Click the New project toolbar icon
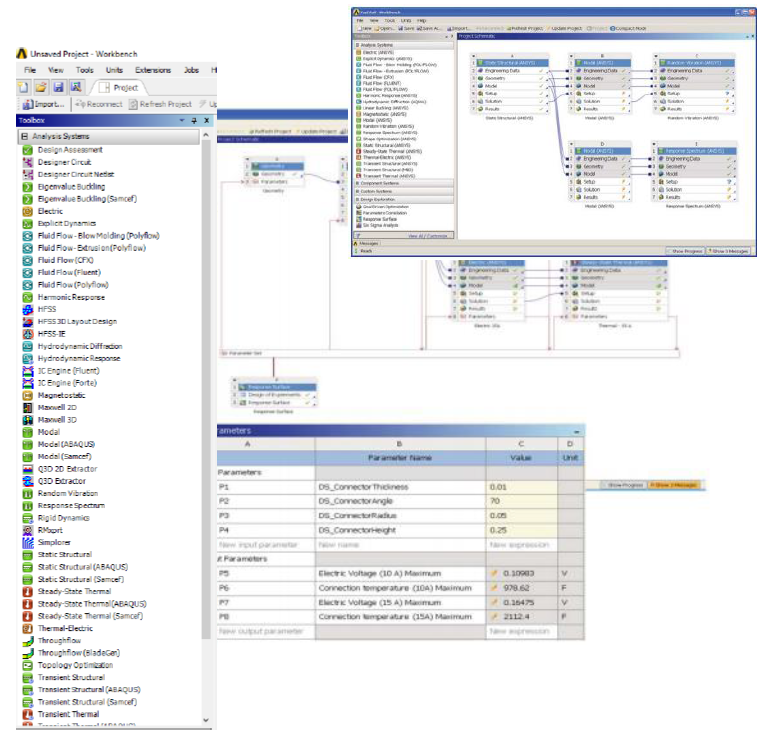 click(x=23, y=88)
